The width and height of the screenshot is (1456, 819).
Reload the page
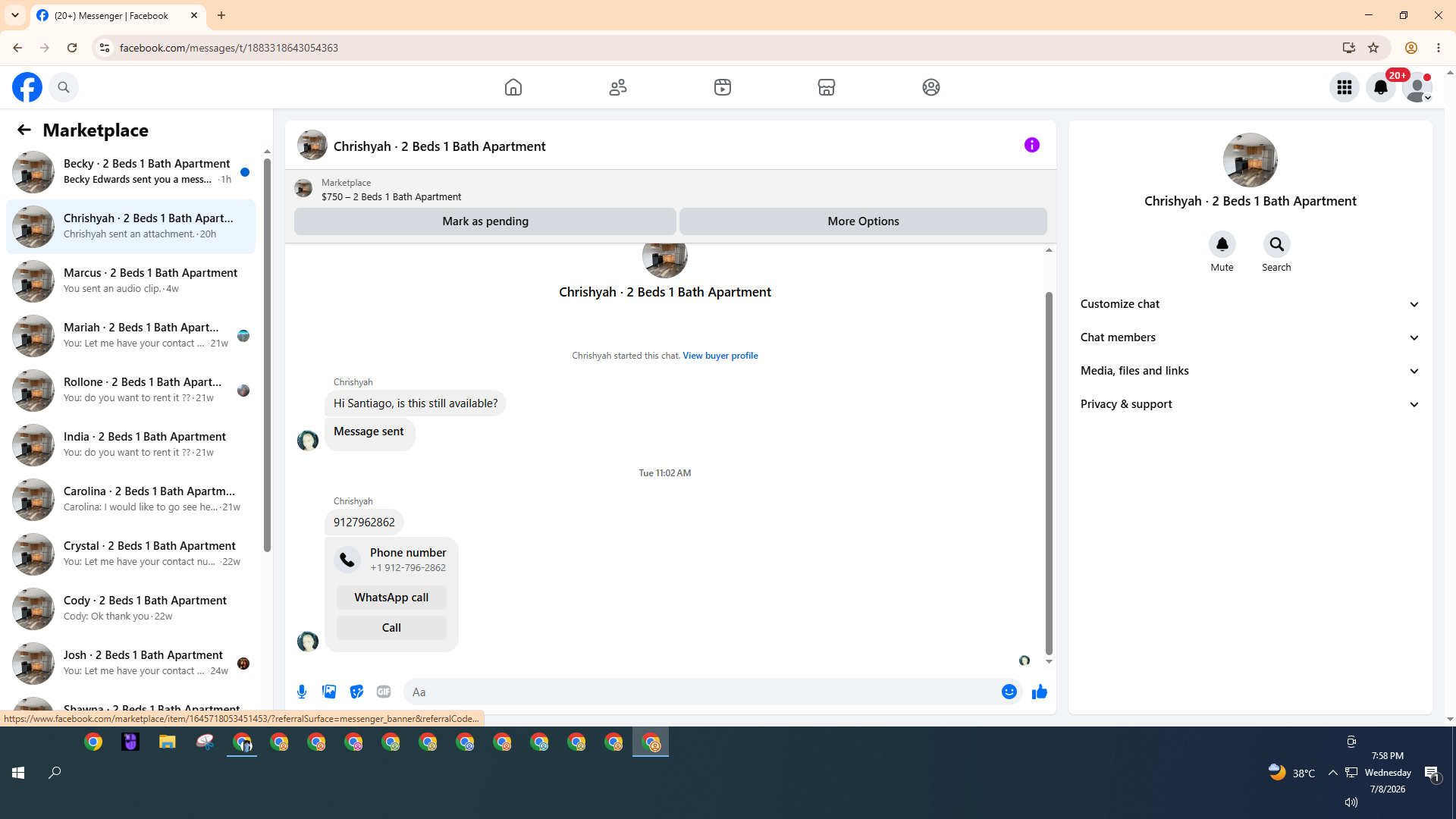point(72,48)
